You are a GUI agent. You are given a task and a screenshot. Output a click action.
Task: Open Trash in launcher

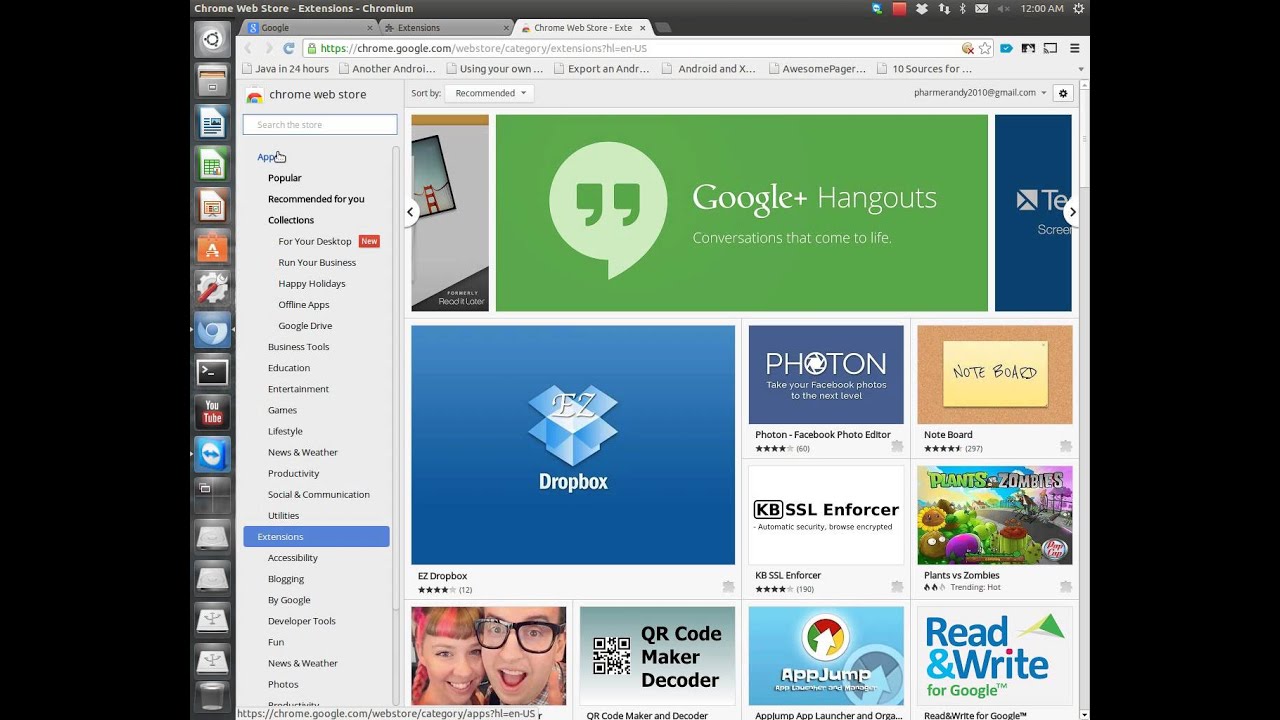(x=212, y=696)
